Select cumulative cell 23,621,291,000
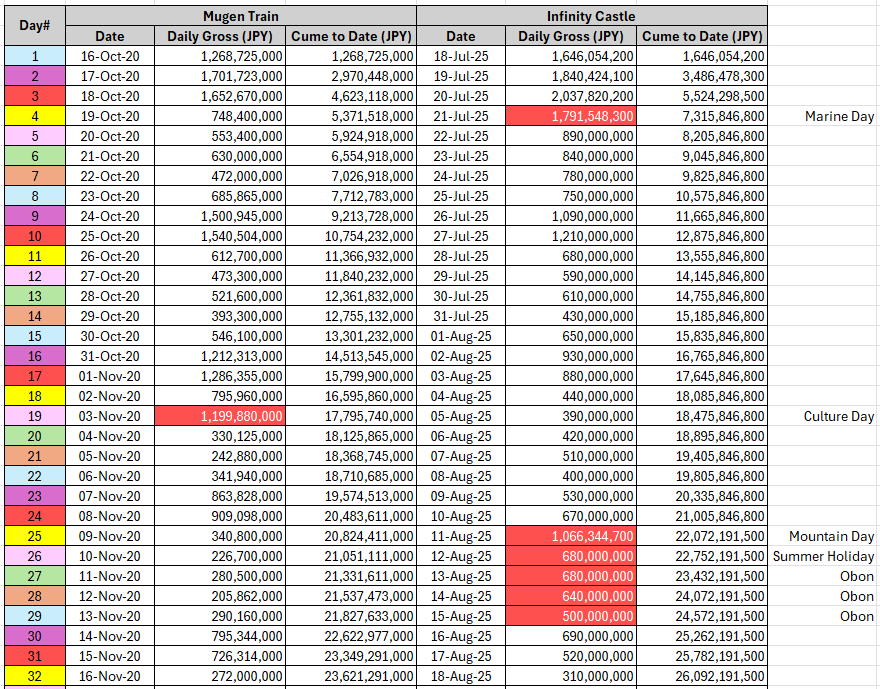The image size is (880, 689). tap(351, 676)
